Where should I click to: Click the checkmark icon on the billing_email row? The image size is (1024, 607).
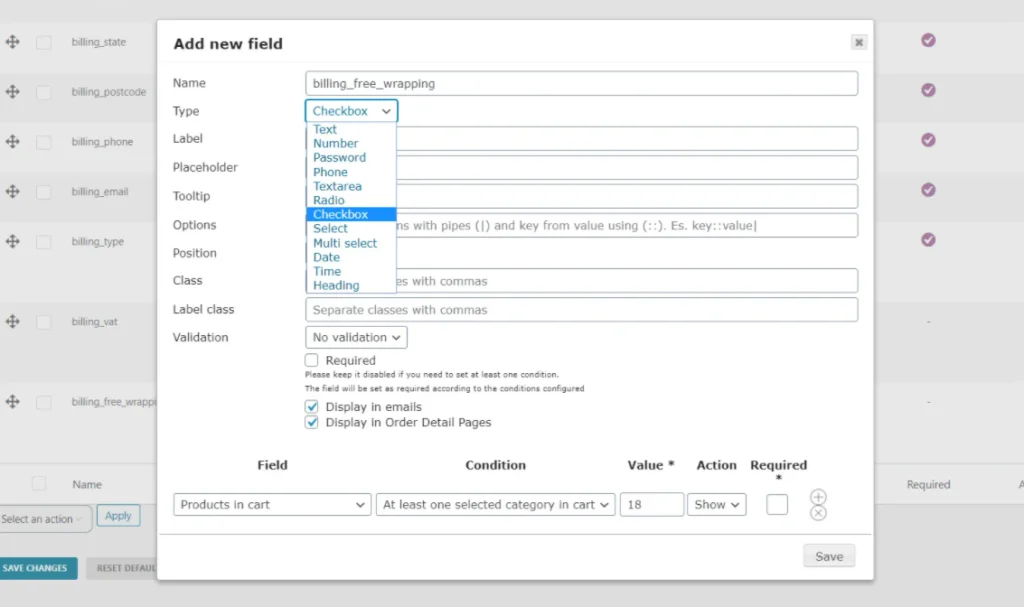tap(928, 191)
